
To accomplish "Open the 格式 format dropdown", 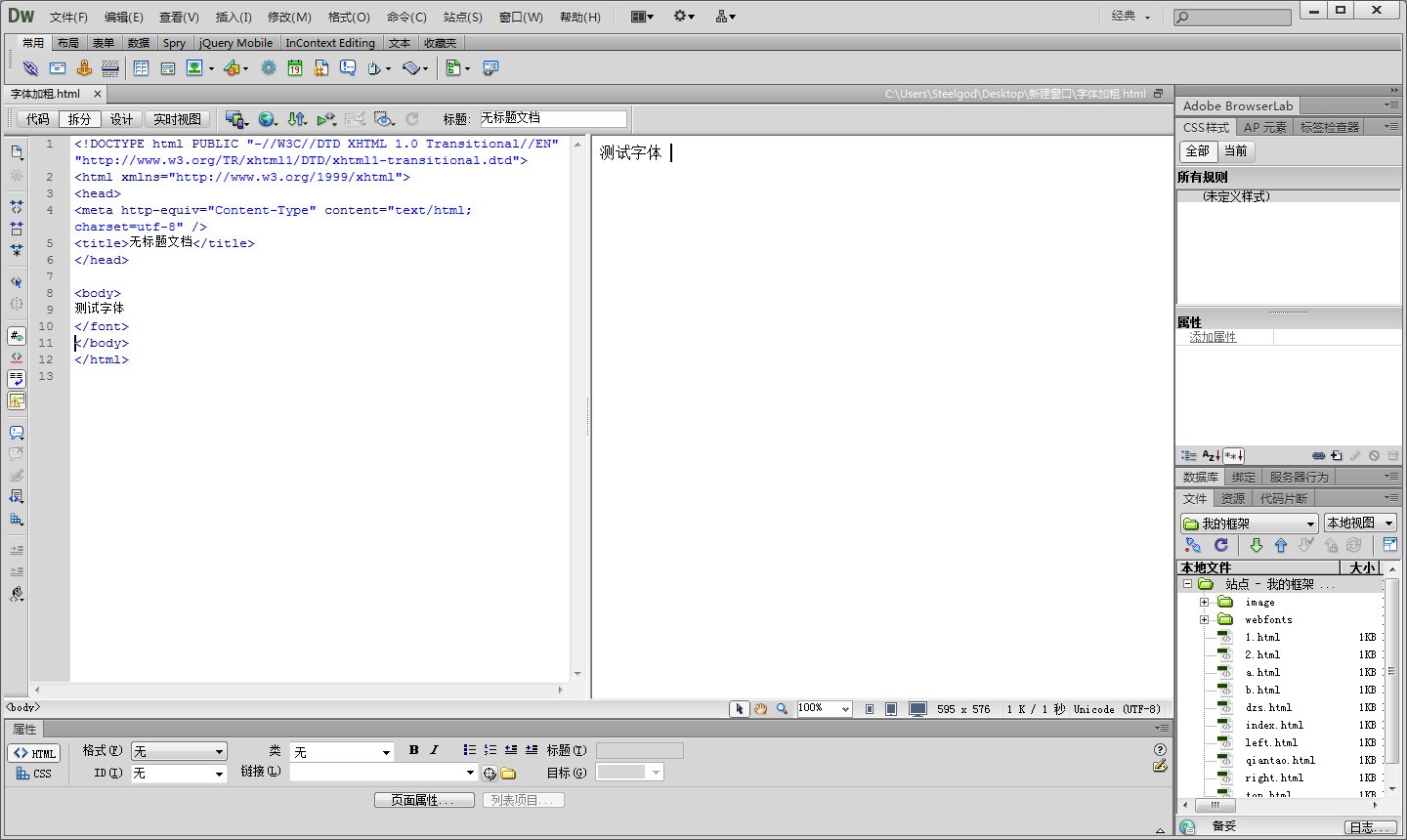I will [x=179, y=751].
